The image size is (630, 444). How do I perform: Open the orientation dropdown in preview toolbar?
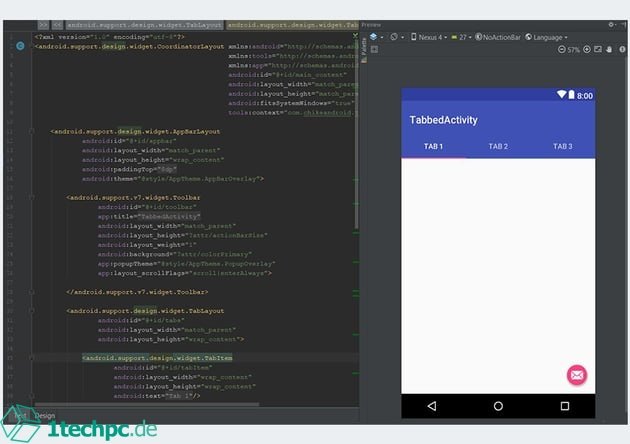402,37
